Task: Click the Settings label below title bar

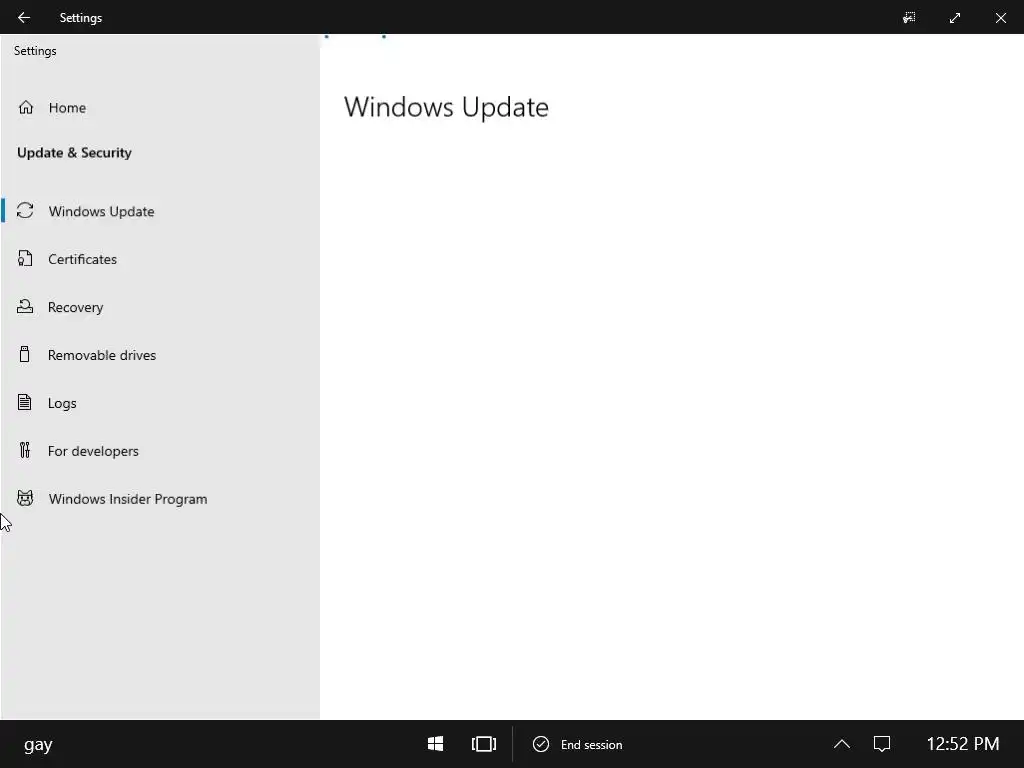Action: coord(35,51)
